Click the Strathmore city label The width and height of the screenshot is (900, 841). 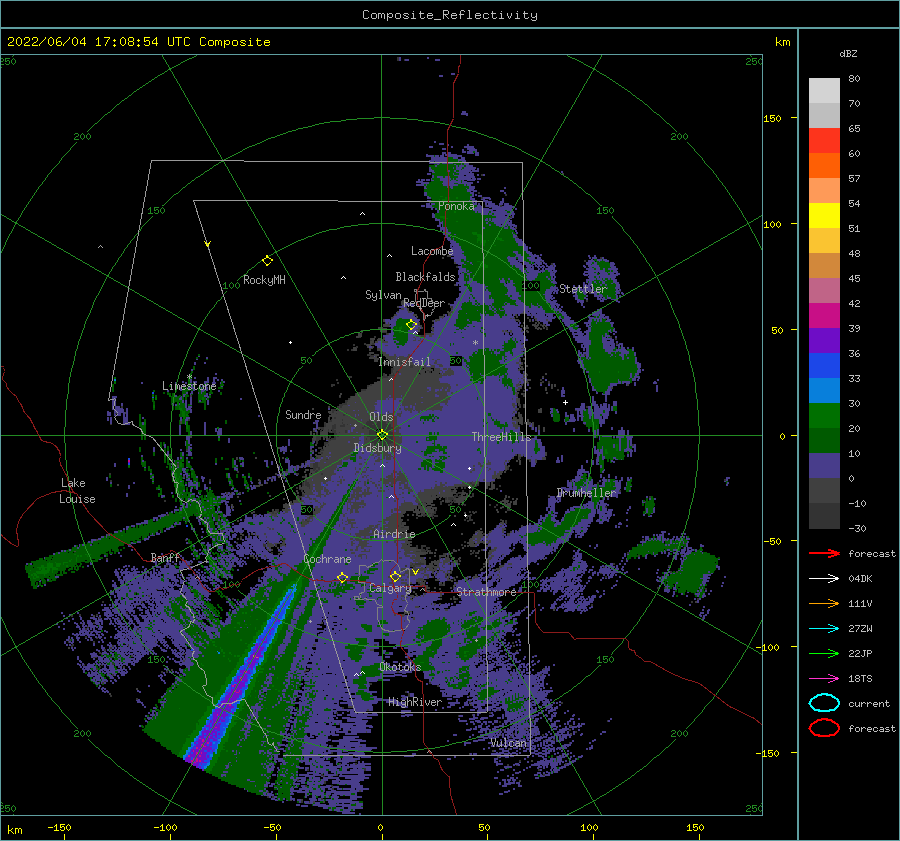[x=486, y=591]
